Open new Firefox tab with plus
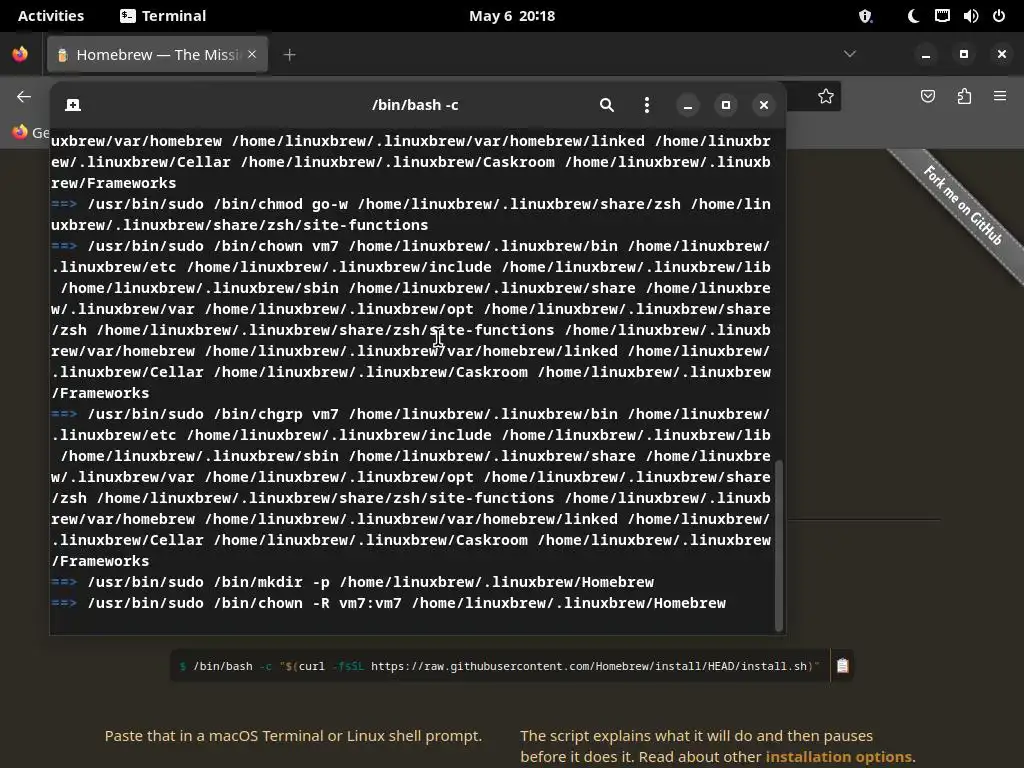The width and height of the screenshot is (1024, 768). point(290,55)
